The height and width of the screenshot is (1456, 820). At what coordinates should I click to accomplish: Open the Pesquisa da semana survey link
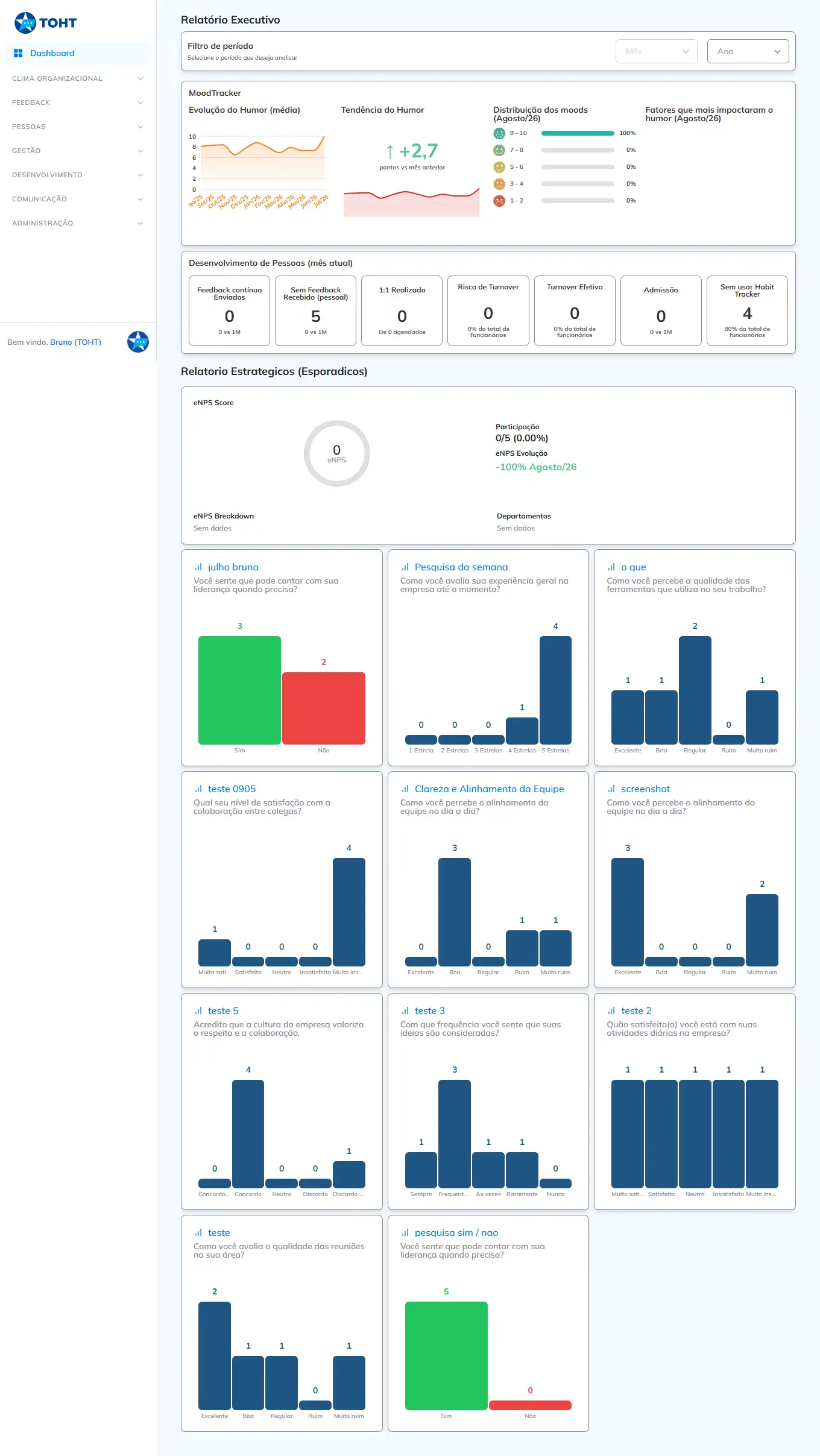tap(461, 567)
